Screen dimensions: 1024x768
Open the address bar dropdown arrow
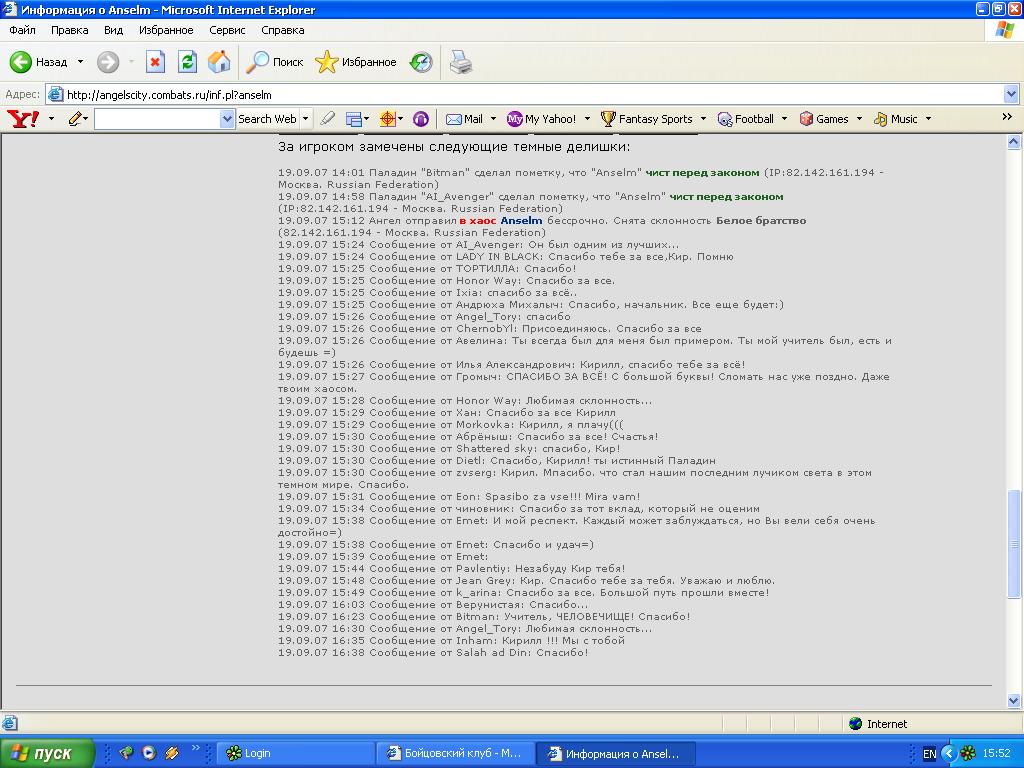pyautogui.click(x=1011, y=95)
